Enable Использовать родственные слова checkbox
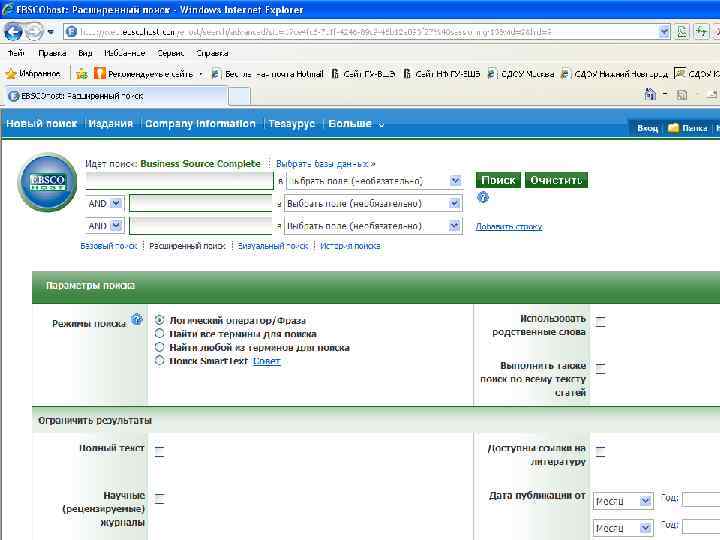This screenshot has height=540, width=720. tap(601, 321)
